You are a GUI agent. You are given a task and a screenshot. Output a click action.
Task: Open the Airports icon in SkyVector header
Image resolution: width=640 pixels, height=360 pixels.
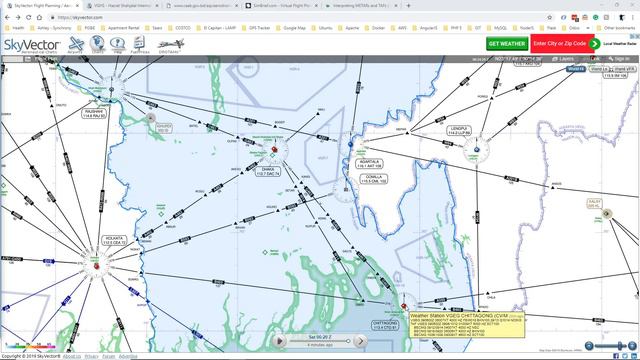[x=76, y=44]
